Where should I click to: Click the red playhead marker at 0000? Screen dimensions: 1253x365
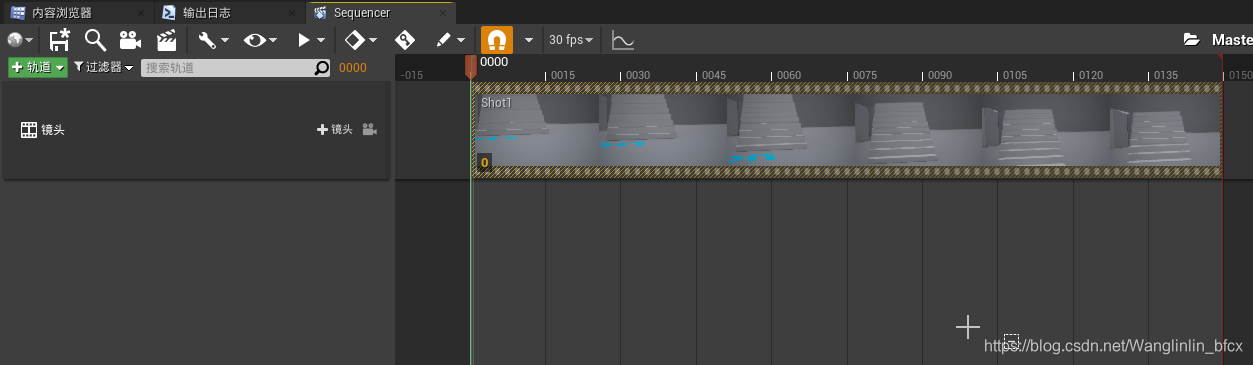(x=471, y=66)
